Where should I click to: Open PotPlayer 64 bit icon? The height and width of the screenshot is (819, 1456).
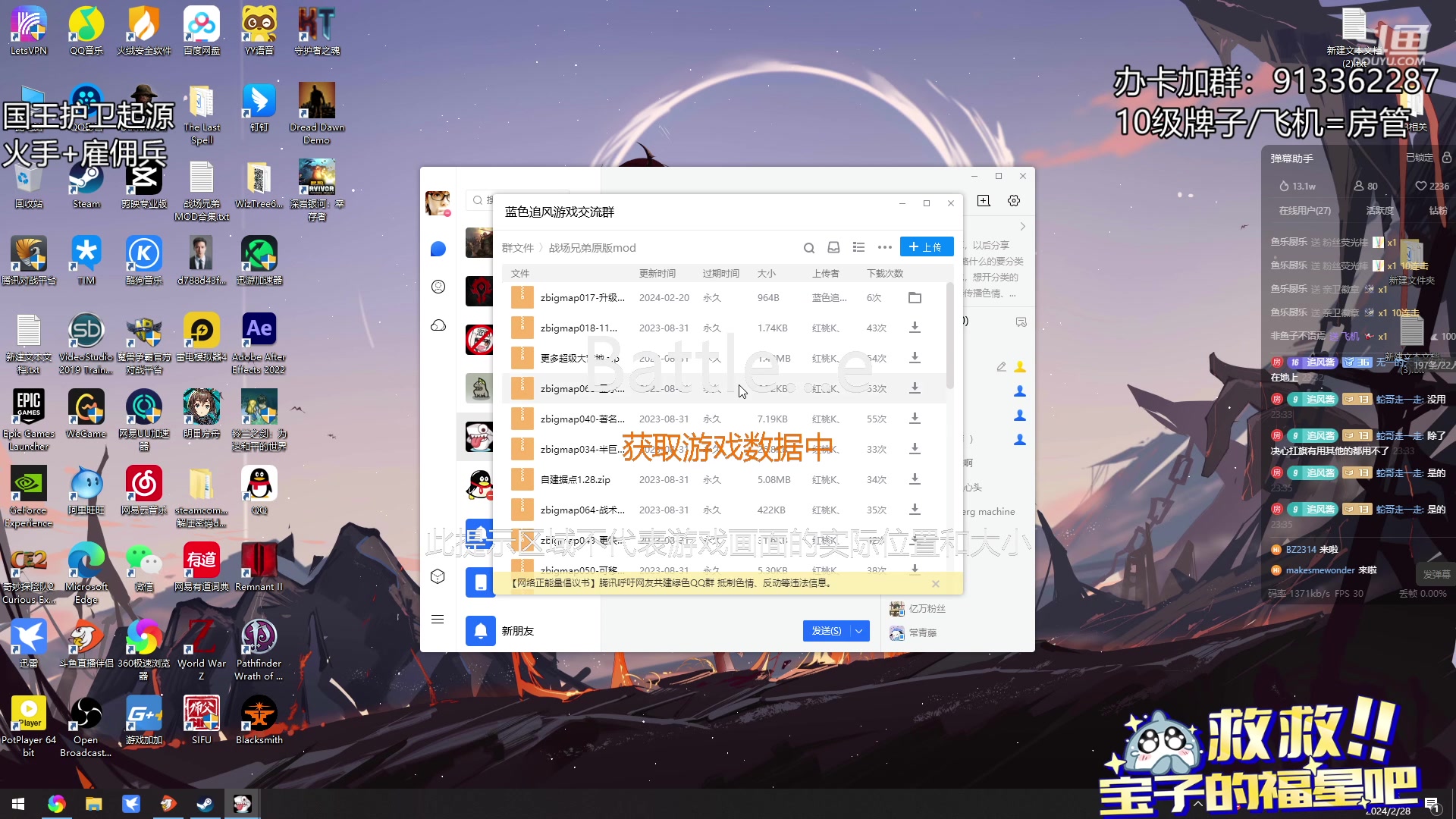[29, 726]
